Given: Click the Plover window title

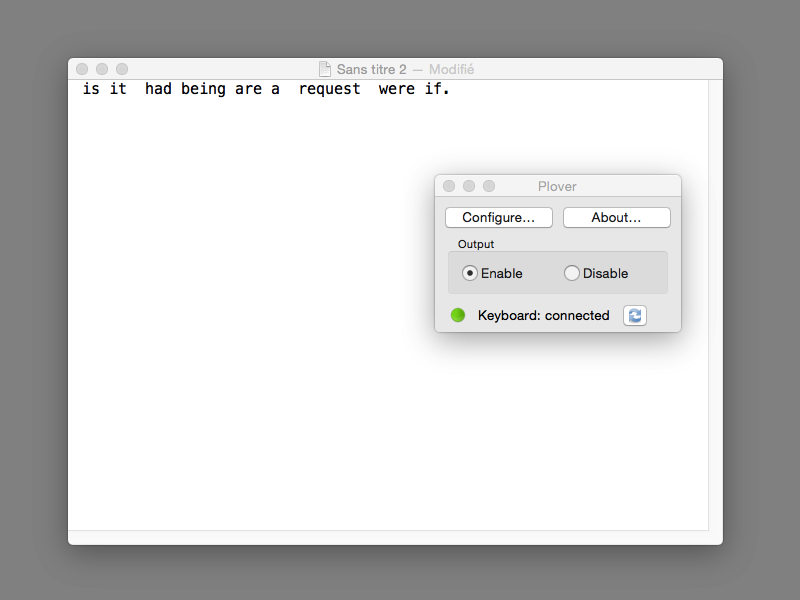Looking at the screenshot, I should click(557, 186).
